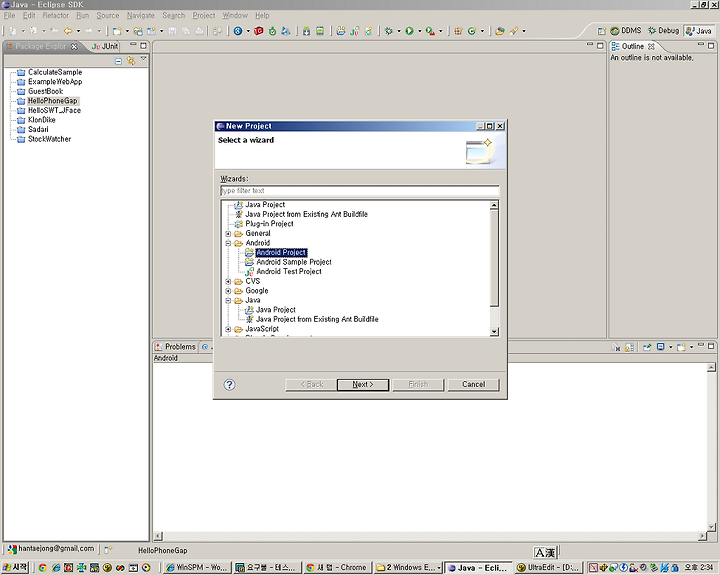Click the Run External Tools icon
The height and width of the screenshot is (575, 720).
pos(430,31)
